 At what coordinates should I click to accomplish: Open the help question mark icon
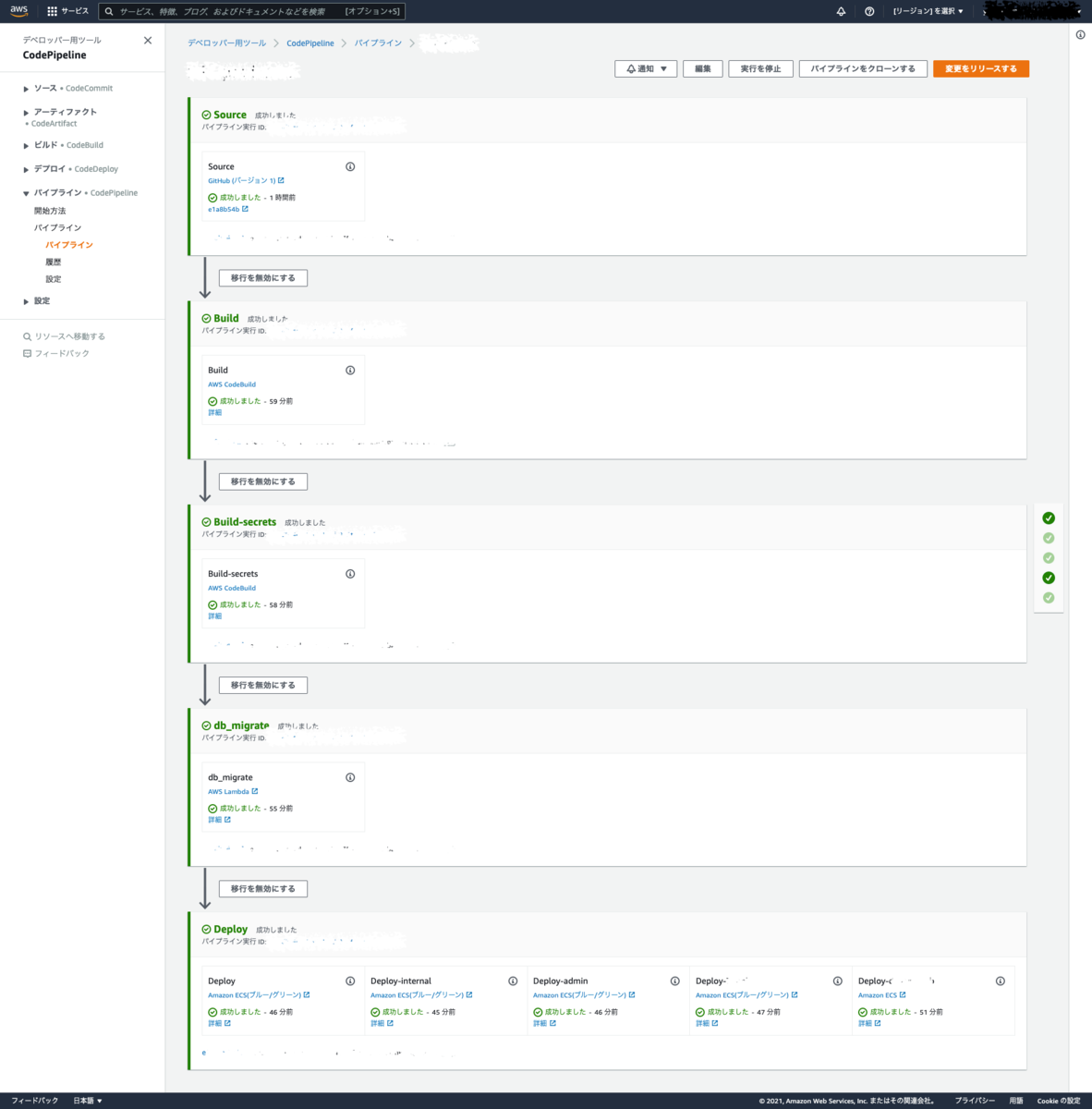869,11
